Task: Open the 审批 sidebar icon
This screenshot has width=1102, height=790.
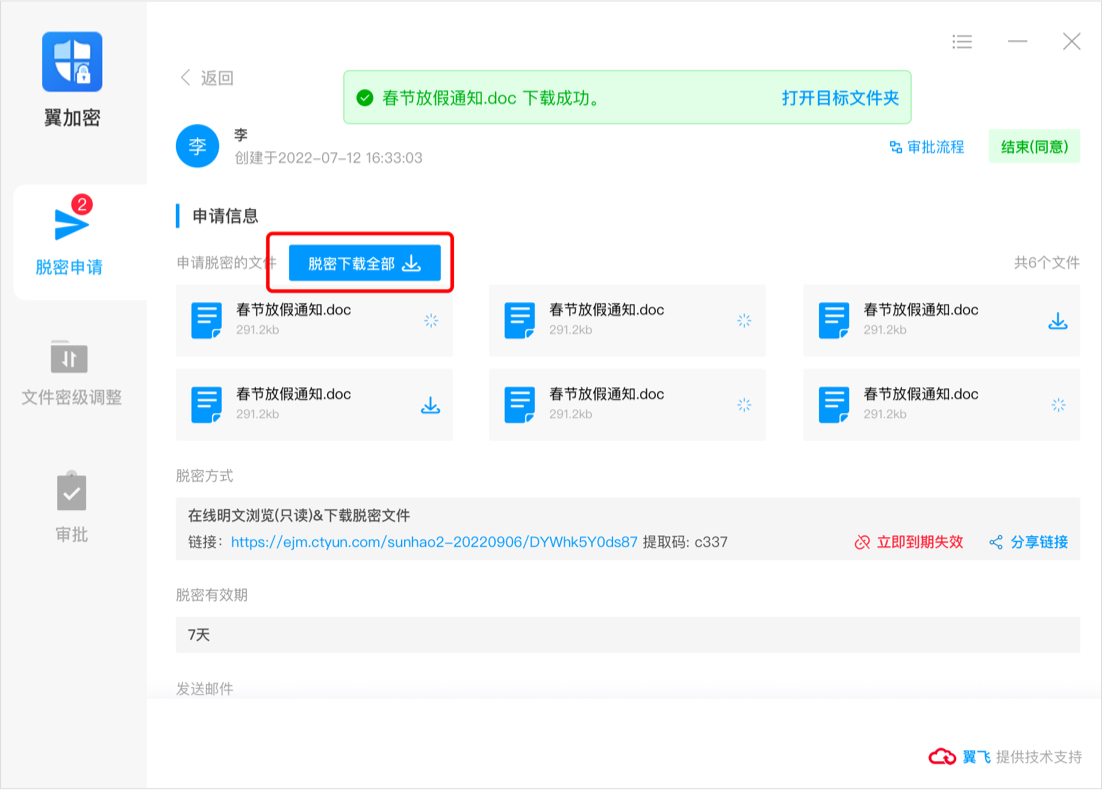Action: point(70,495)
